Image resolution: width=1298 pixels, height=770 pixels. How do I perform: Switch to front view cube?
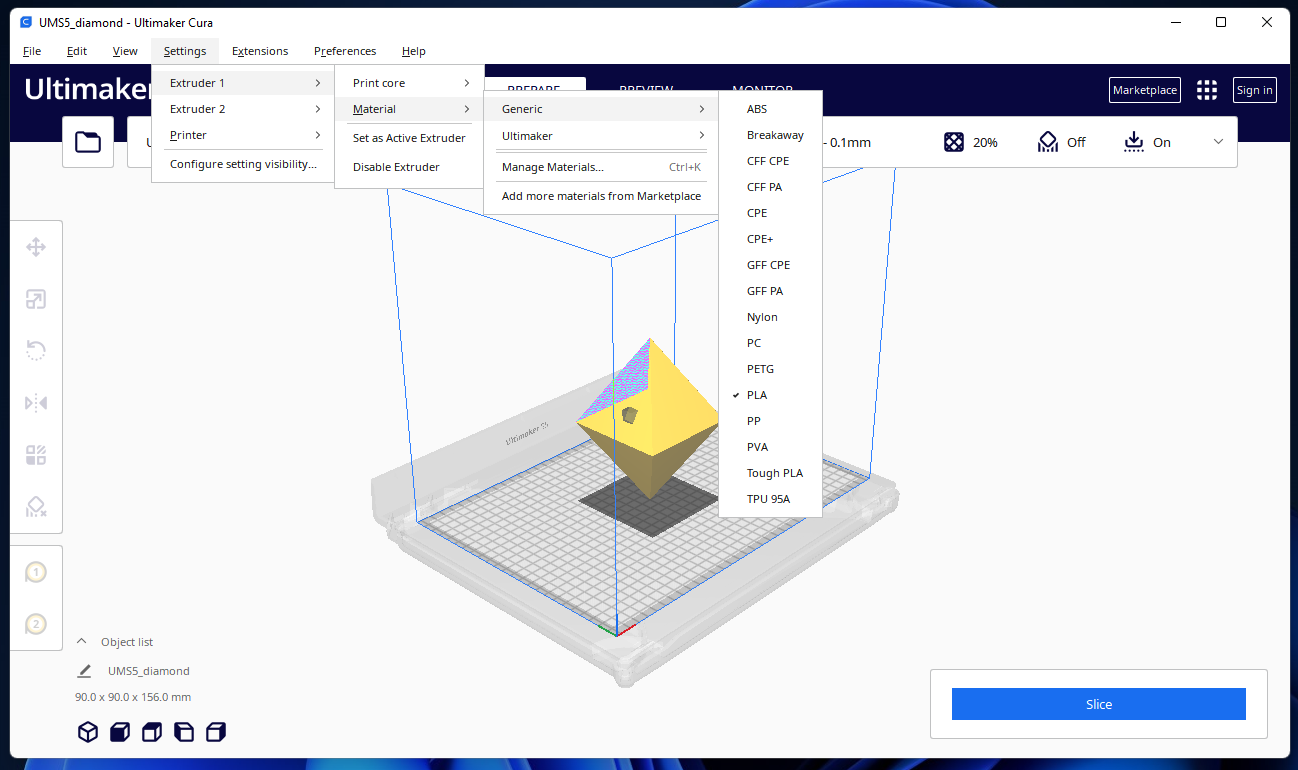[120, 732]
